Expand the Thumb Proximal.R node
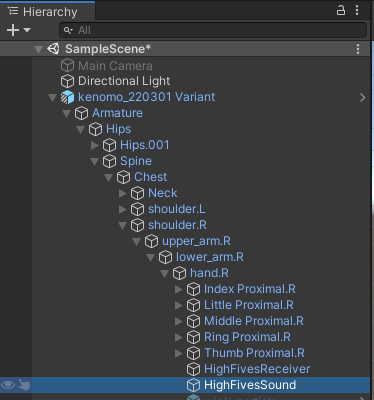The width and height of the screenshot is (374, 400). (179, 353)
